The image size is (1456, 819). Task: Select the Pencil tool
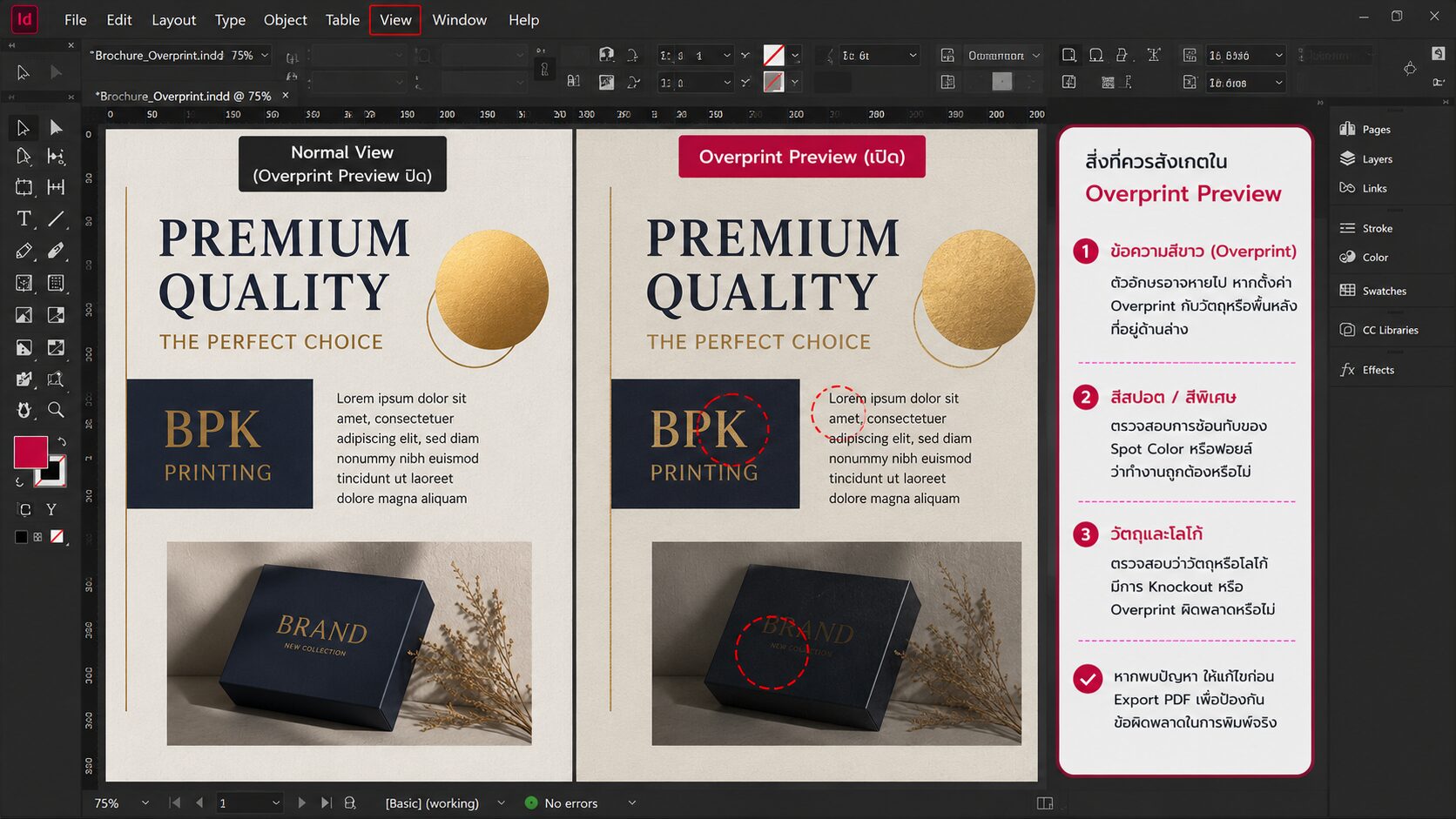24,251
